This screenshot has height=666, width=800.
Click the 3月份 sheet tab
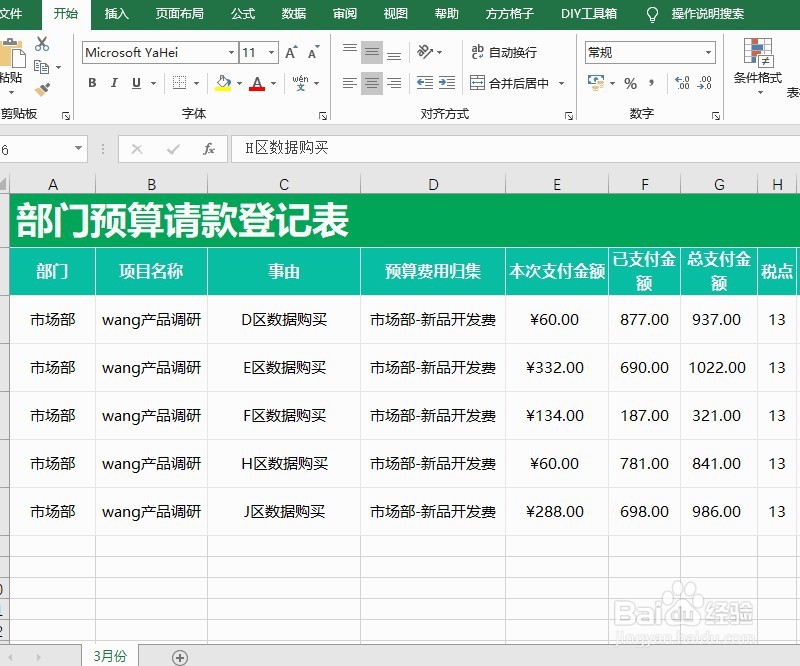110,656
